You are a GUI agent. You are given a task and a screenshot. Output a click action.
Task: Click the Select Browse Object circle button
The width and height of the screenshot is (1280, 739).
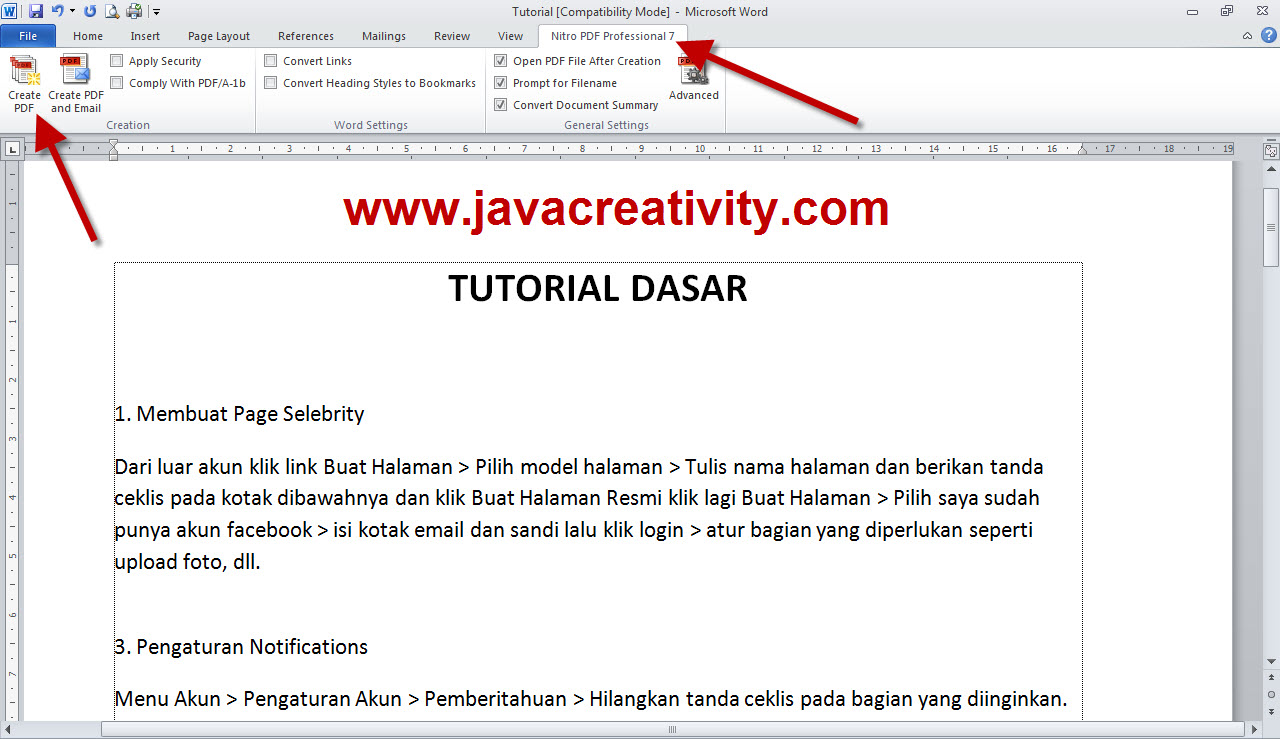(1271, 694)
